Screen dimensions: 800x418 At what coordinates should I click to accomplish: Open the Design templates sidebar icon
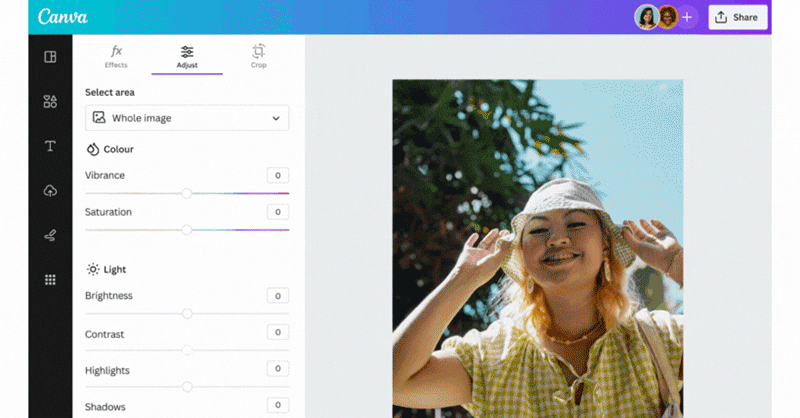pos(50,57)
